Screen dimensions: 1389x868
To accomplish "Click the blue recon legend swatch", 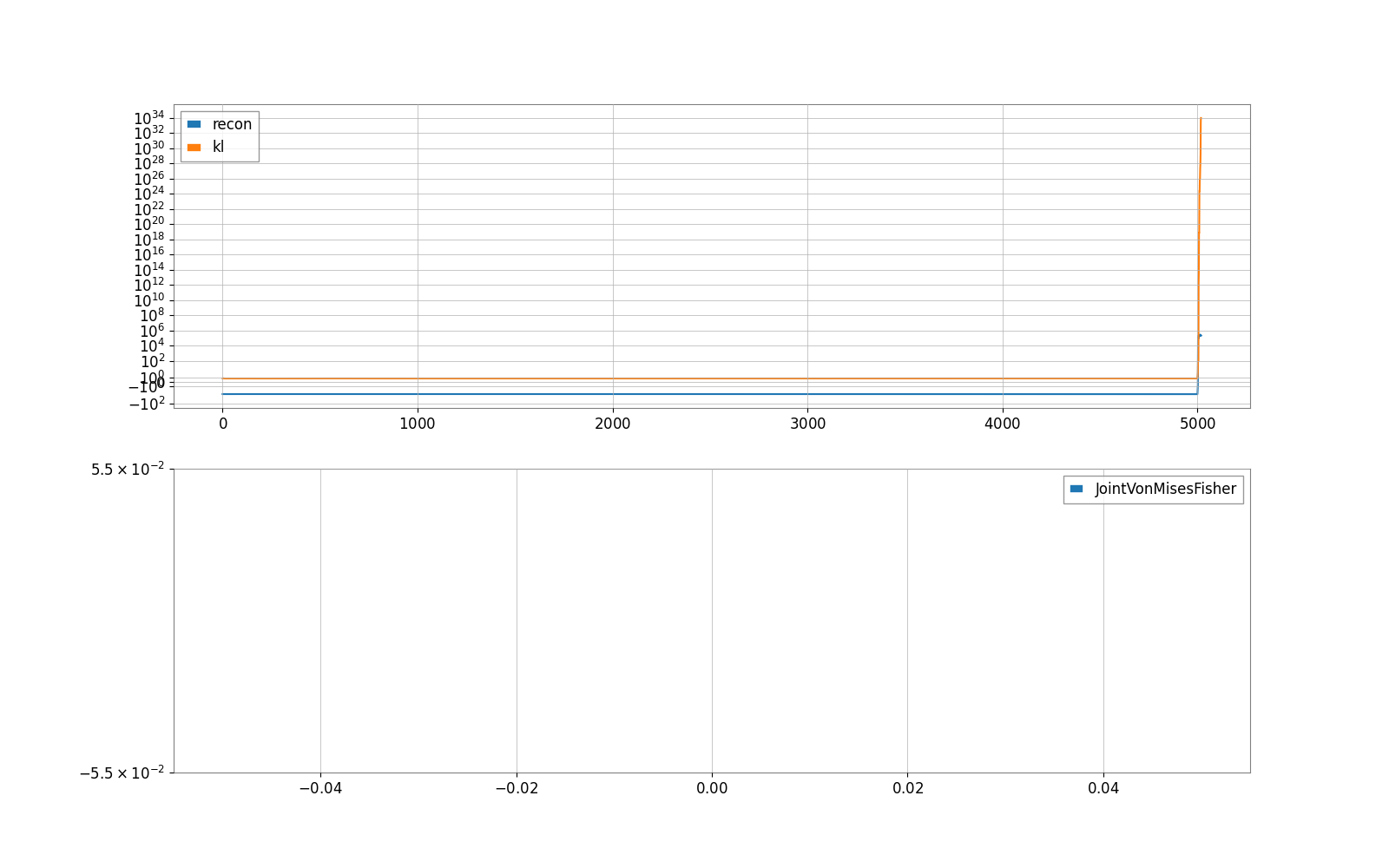I will tap(194, 124).
